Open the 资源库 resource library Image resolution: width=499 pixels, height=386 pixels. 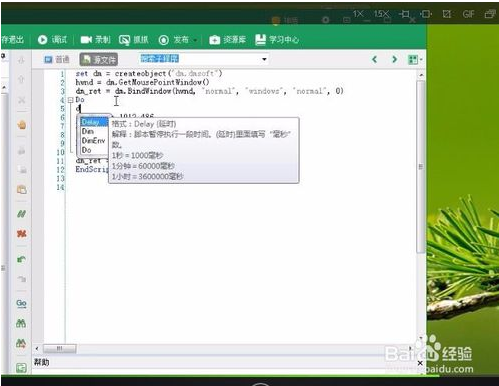coord(227,40)
